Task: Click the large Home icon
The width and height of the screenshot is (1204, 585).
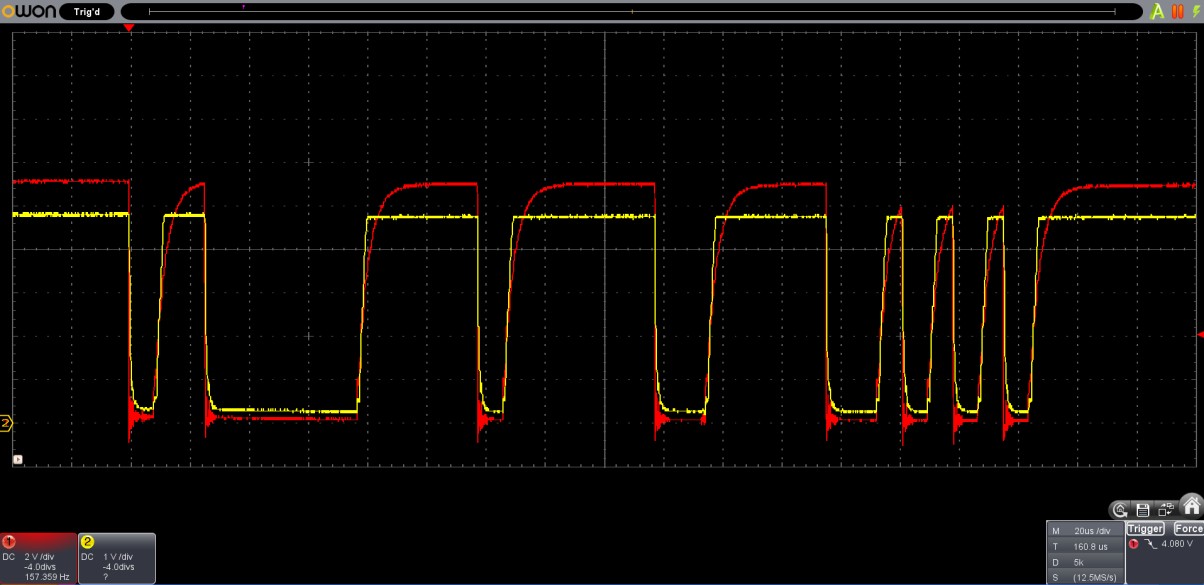Action: [x=1191, y=506]
